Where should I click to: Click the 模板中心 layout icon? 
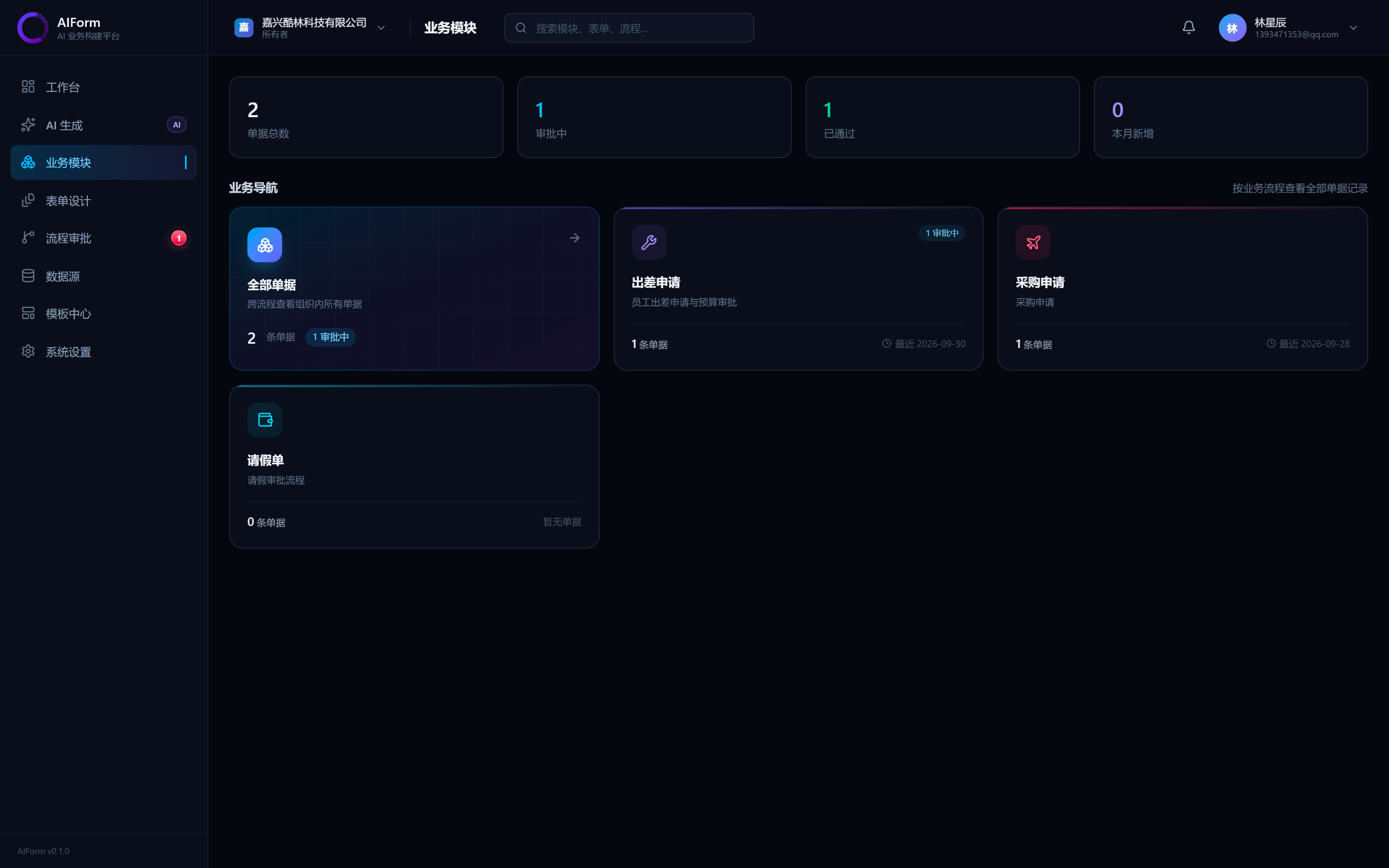pos(28,313)
